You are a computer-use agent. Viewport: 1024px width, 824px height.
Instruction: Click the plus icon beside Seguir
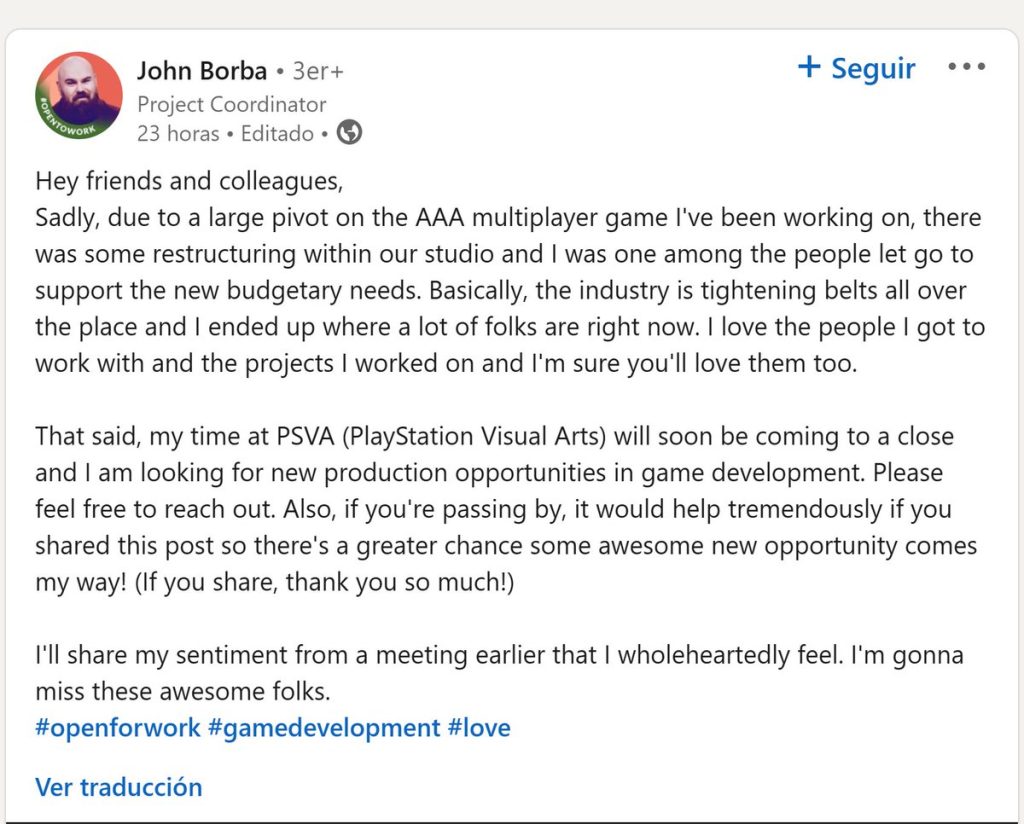[808, 67]
